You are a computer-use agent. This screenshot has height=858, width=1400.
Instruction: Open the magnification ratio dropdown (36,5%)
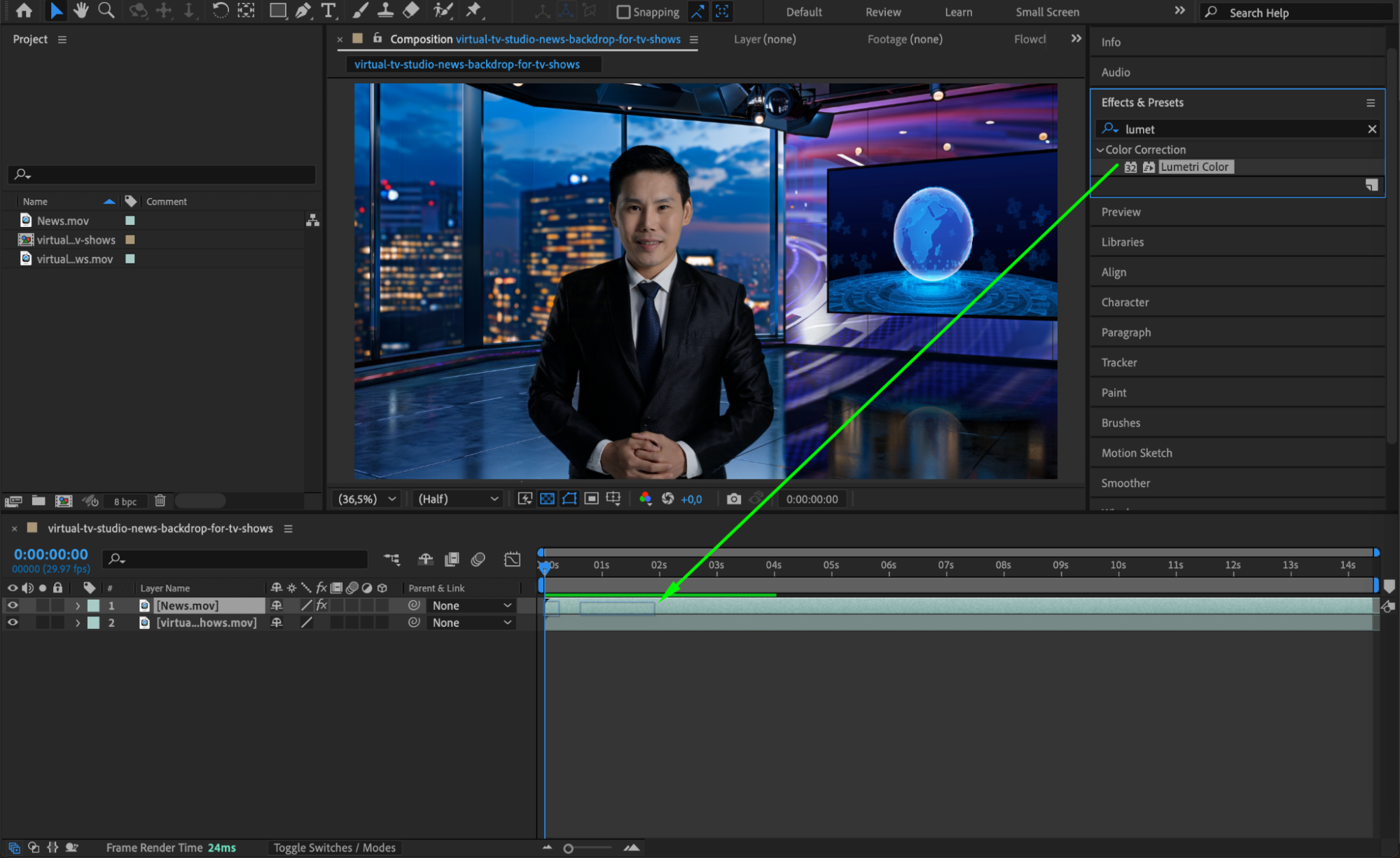click(367, 499)
